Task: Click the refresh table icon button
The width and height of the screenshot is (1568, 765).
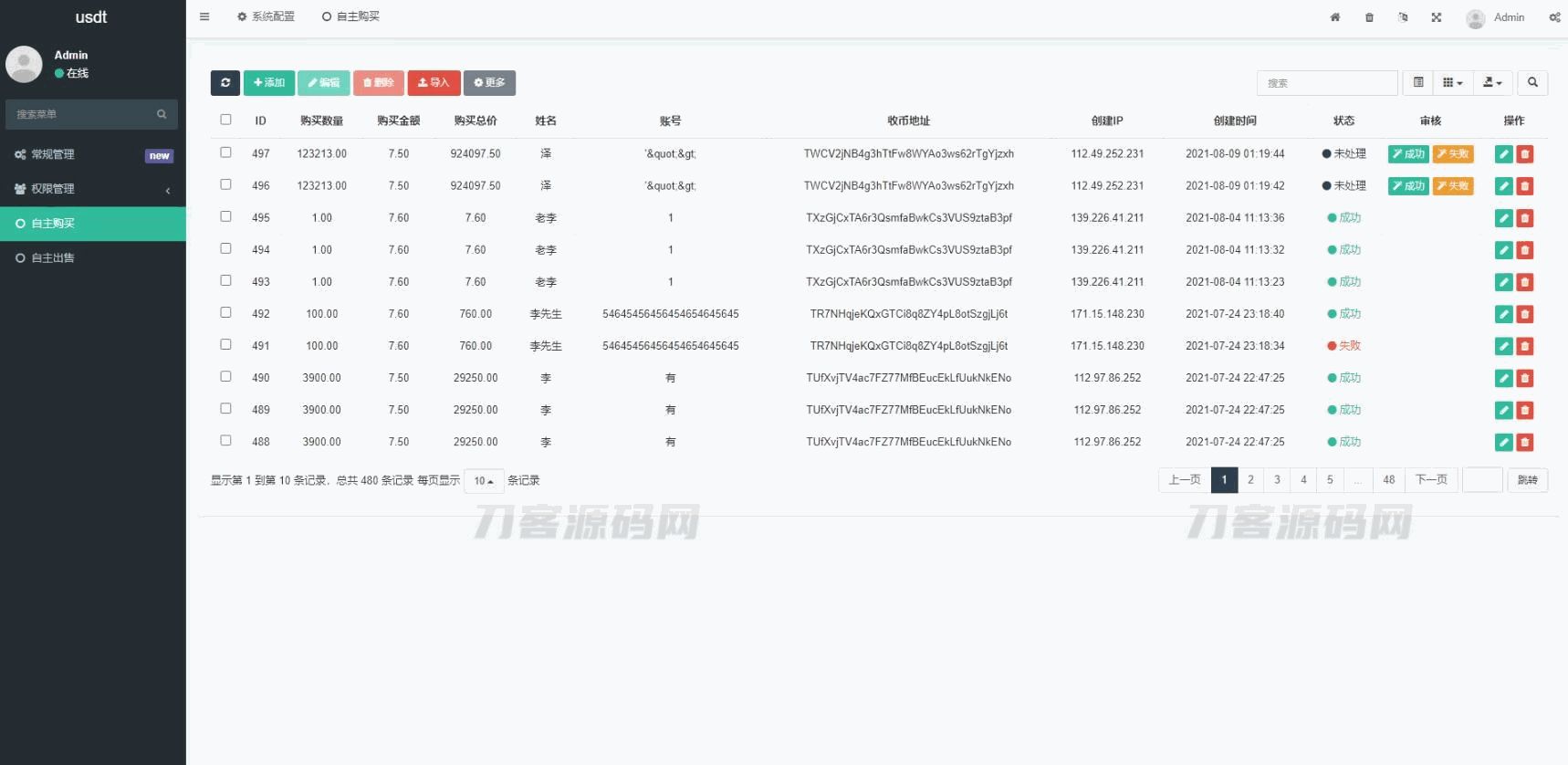Action: pyautogui.click(x=225, y=83)
